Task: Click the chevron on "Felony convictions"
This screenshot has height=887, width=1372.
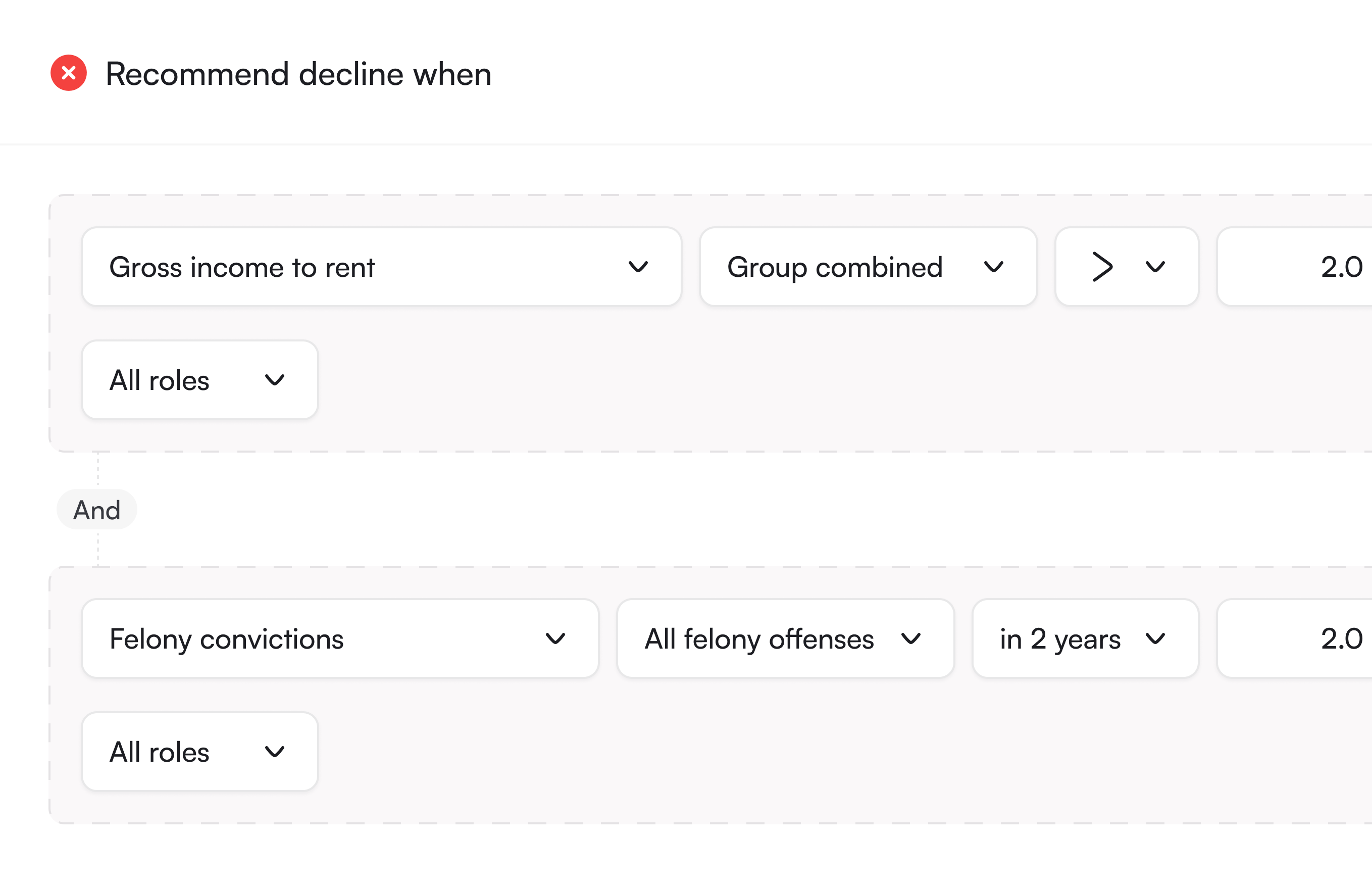Action: coord(555,639)
